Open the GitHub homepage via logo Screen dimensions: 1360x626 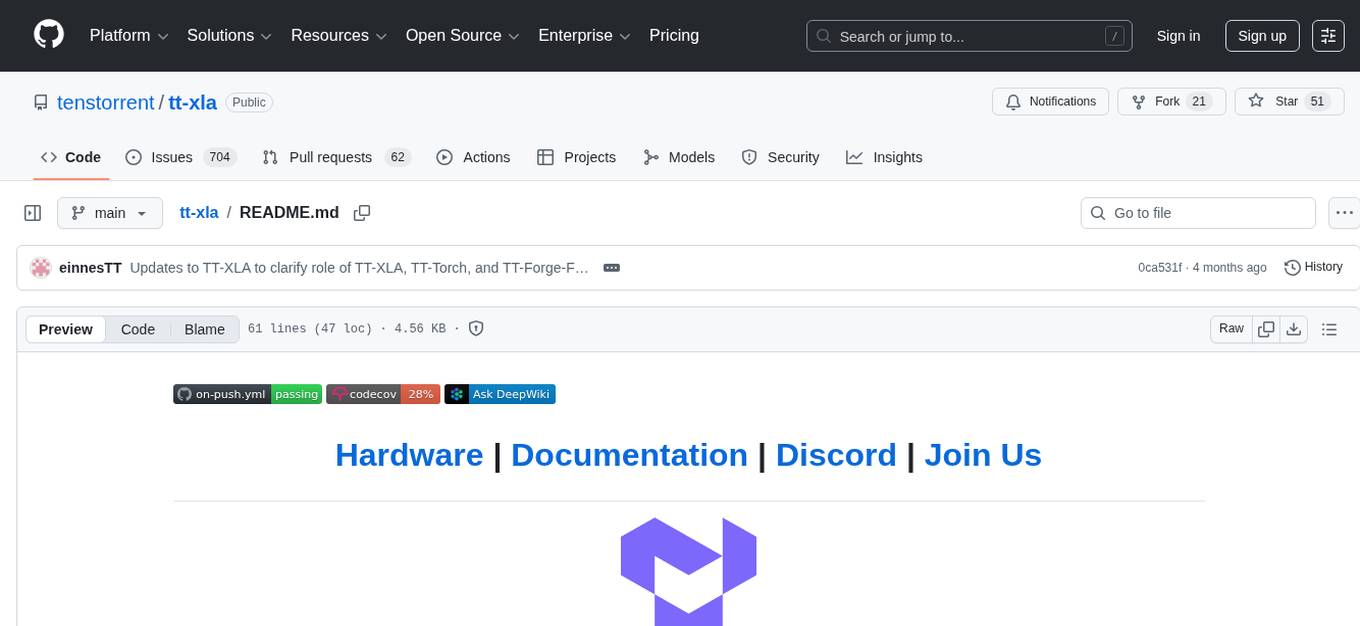click(x=48, y=35)
